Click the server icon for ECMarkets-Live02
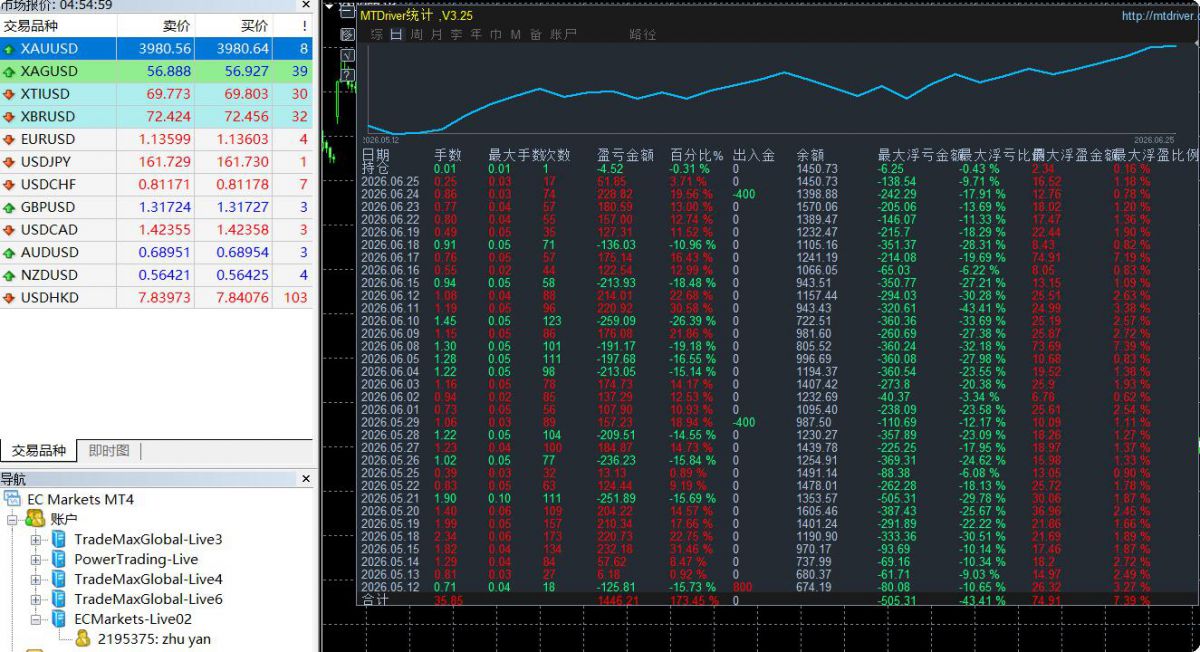The width and height of the screenshot is (1200, 652). tap(58, 619)
